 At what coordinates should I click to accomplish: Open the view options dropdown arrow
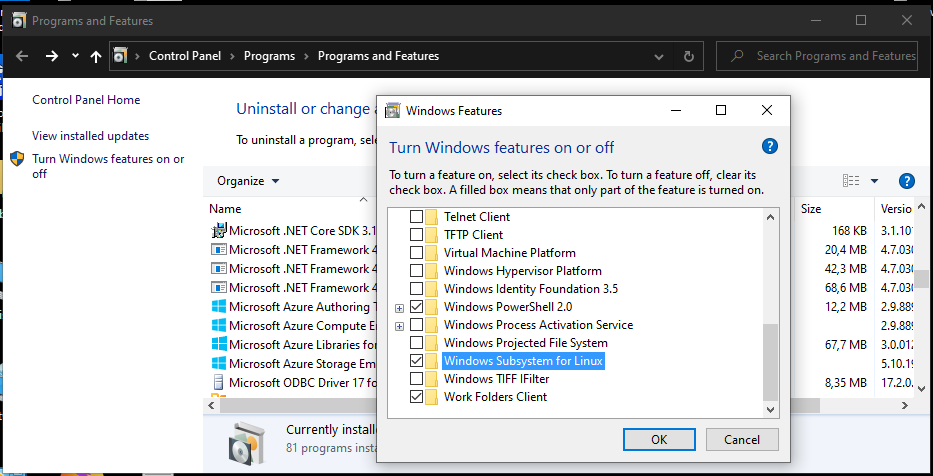coord(874,181)
